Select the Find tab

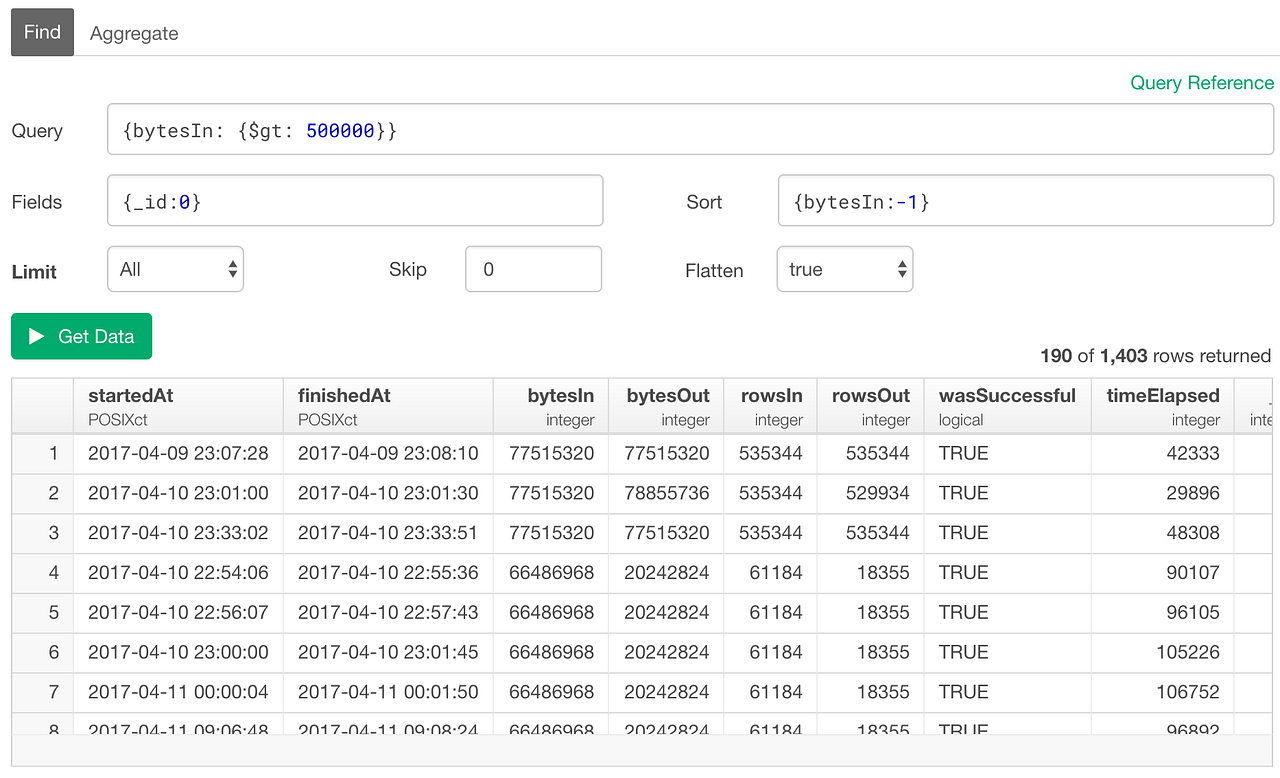pyautogui.click(x=41, y=32)
